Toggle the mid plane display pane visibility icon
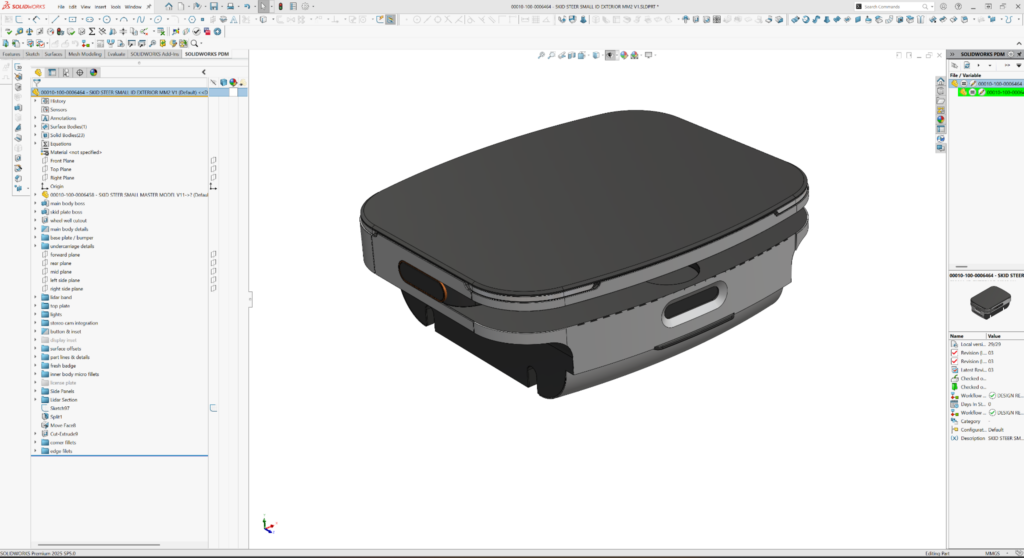The width and height of the screenshot is (1024, 558). click(x=213, y=271)
